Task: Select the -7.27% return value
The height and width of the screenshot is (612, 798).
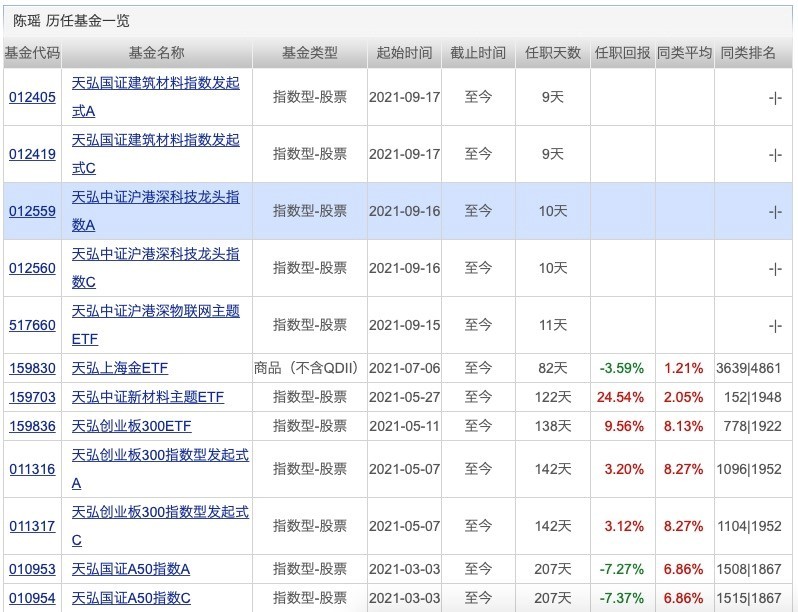Action: click(x=621, y=569)
